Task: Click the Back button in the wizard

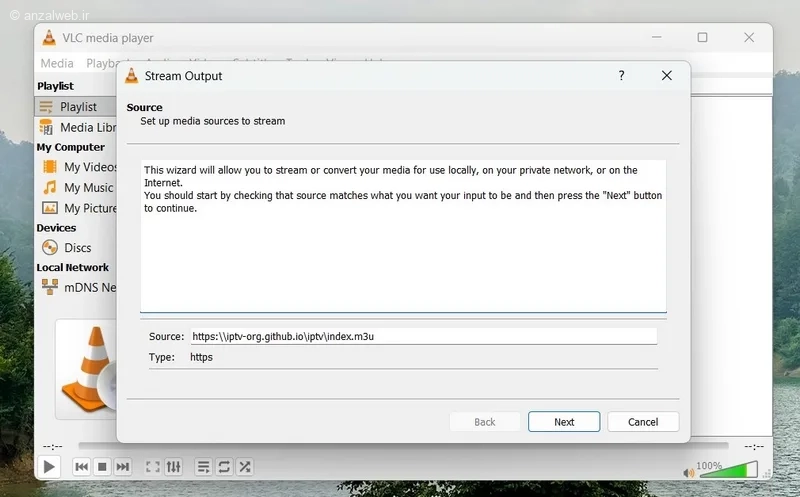Action: (485, 421)
